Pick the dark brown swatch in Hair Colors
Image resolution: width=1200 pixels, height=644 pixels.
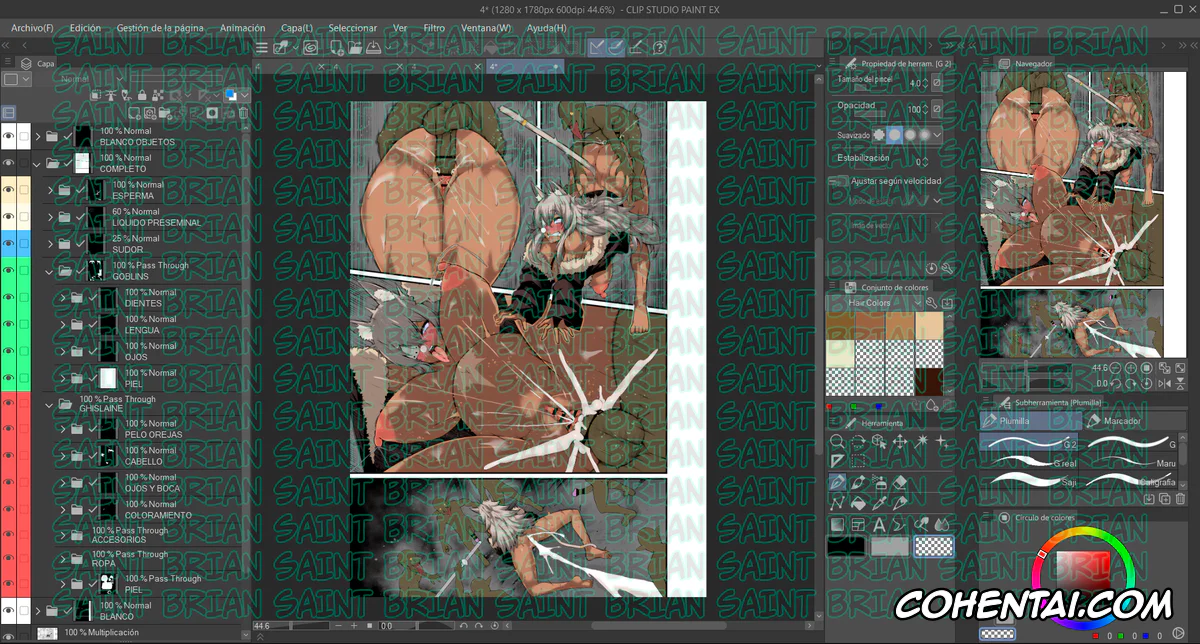tap(929, 381)
